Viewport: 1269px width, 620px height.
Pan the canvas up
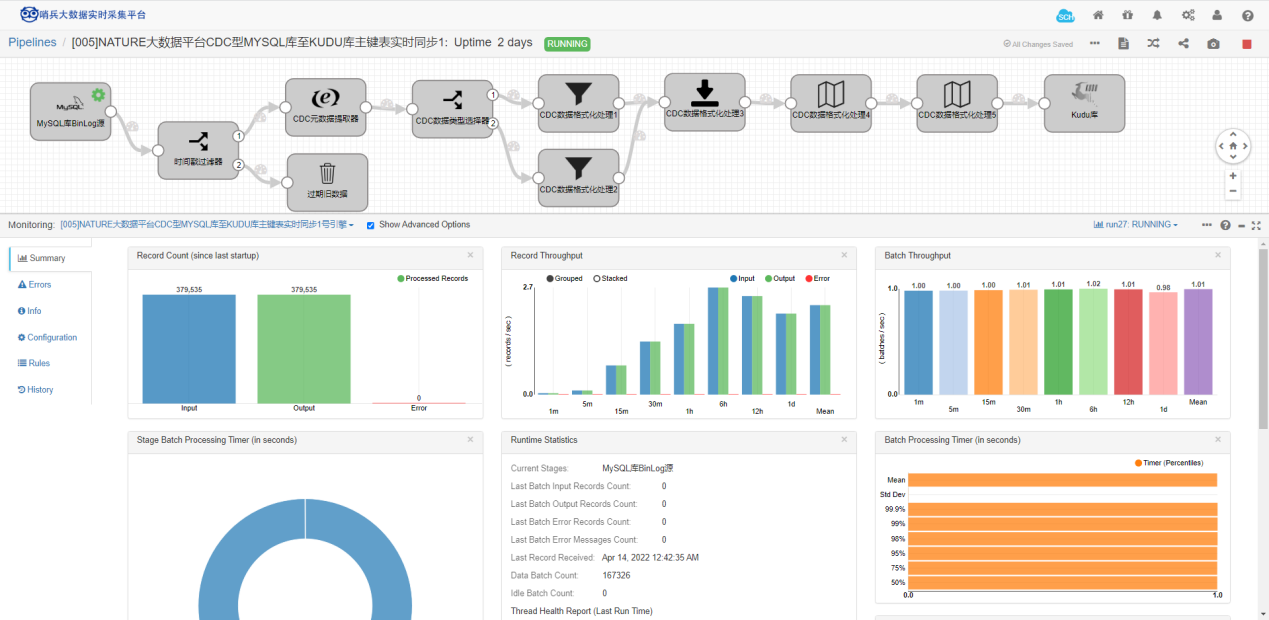(x=1233, y=134)
